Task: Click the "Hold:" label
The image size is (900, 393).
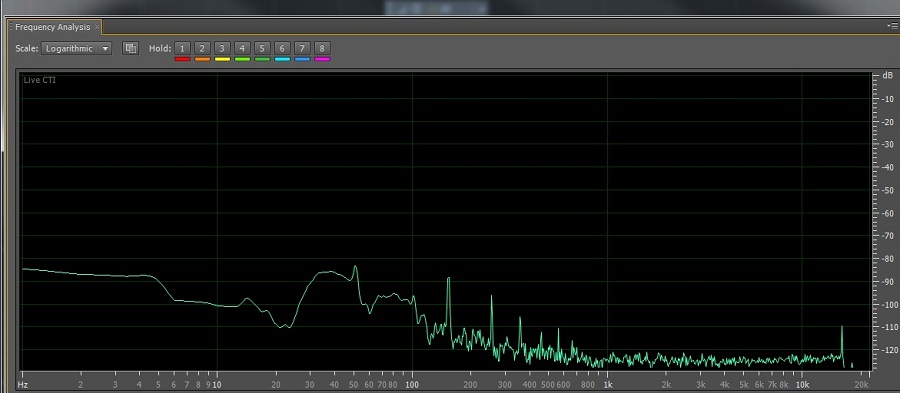Action: [160, 49]
